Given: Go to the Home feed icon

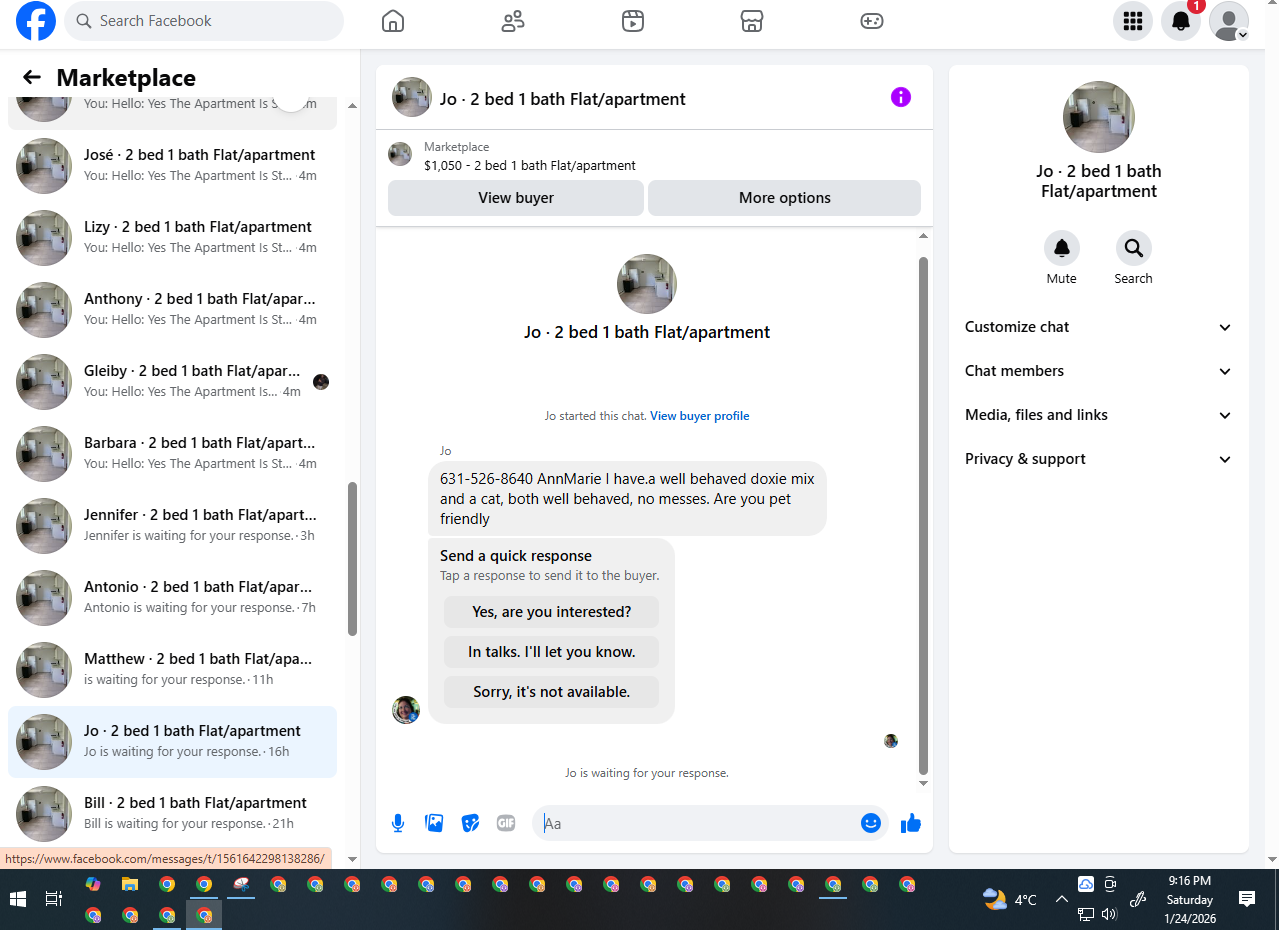Looking at the screenshot, I should point(393,21).
